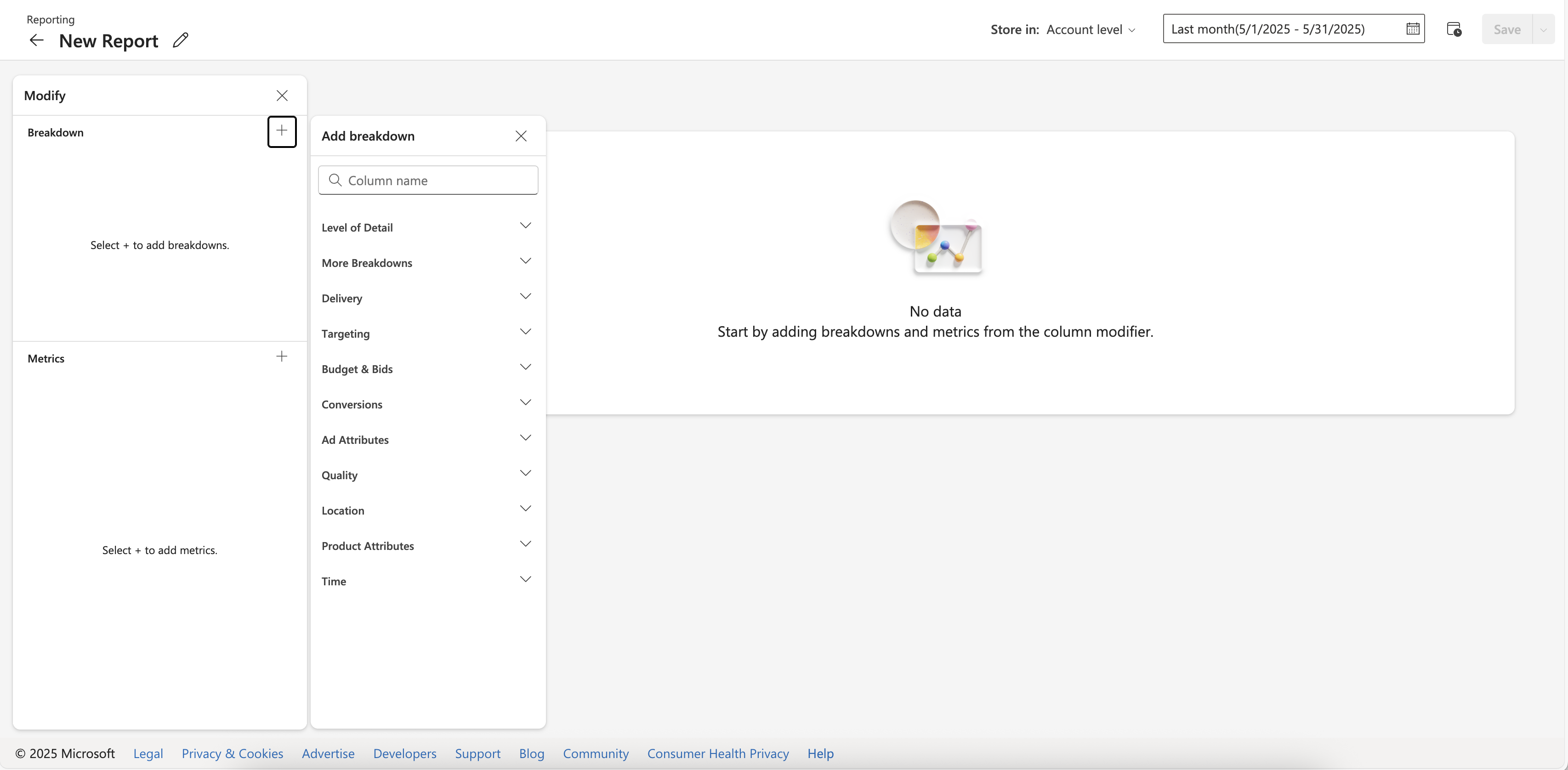Viewport: 1568px width, 770px height.
Task: Click the '© 2025 Microsoft' footer text
Action: tap(64, 753)
